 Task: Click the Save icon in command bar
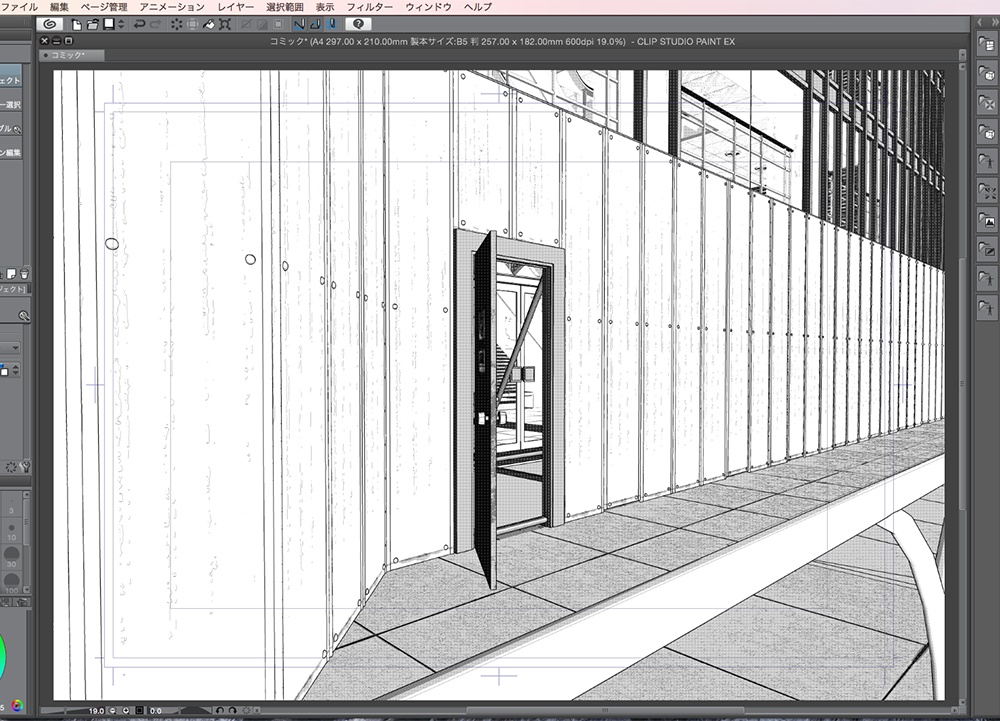coord(109,24)
